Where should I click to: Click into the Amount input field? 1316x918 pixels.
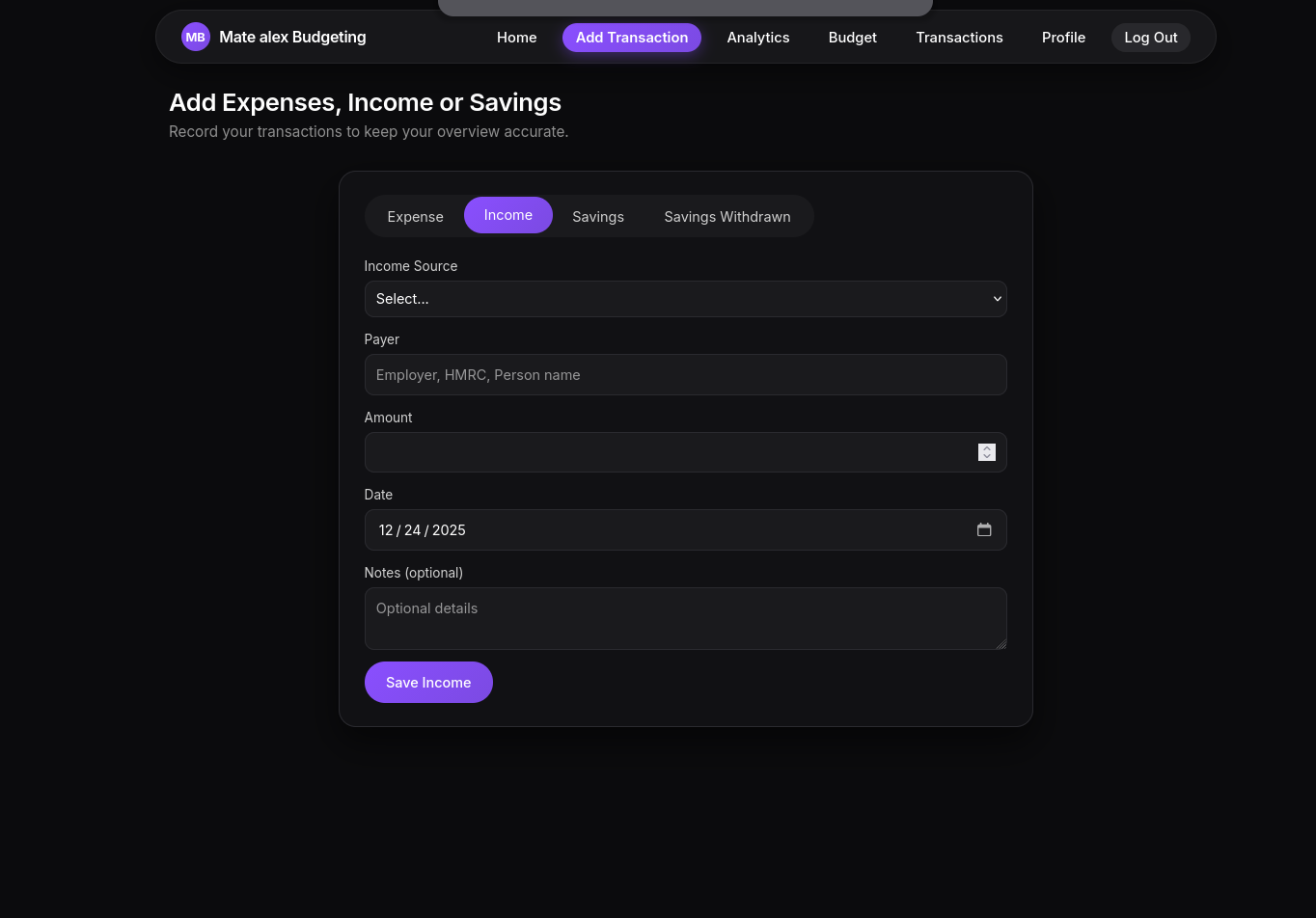666,452
